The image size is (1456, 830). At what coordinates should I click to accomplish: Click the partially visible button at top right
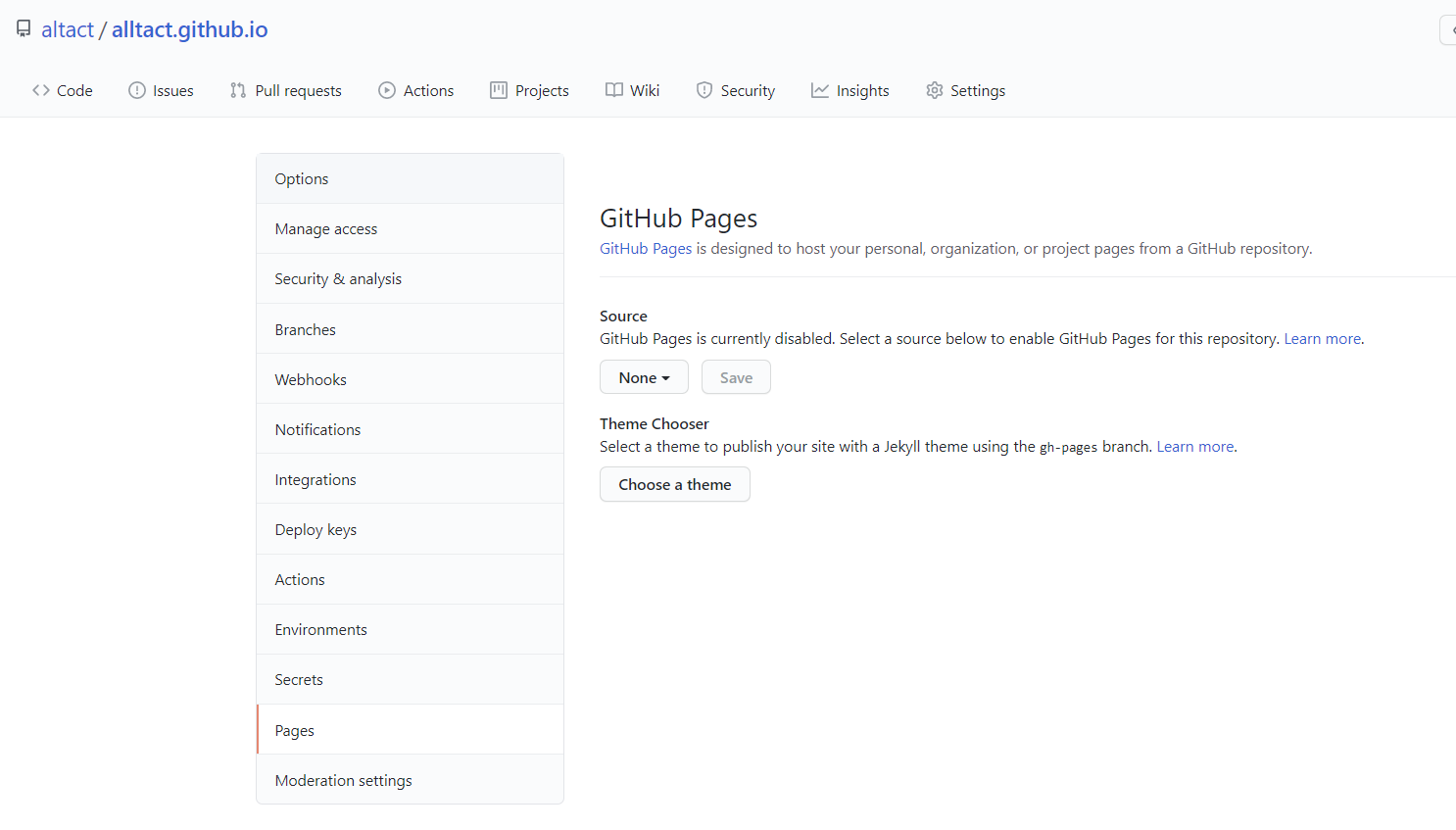click(1448, 30)
